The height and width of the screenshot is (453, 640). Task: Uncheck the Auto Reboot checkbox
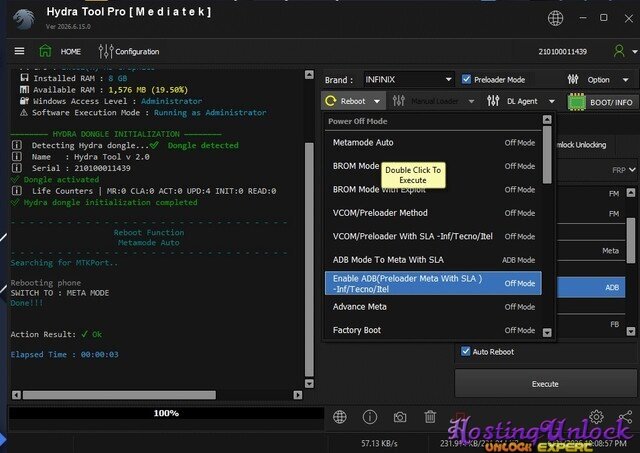pyautogui.click(x=465, y=351)
